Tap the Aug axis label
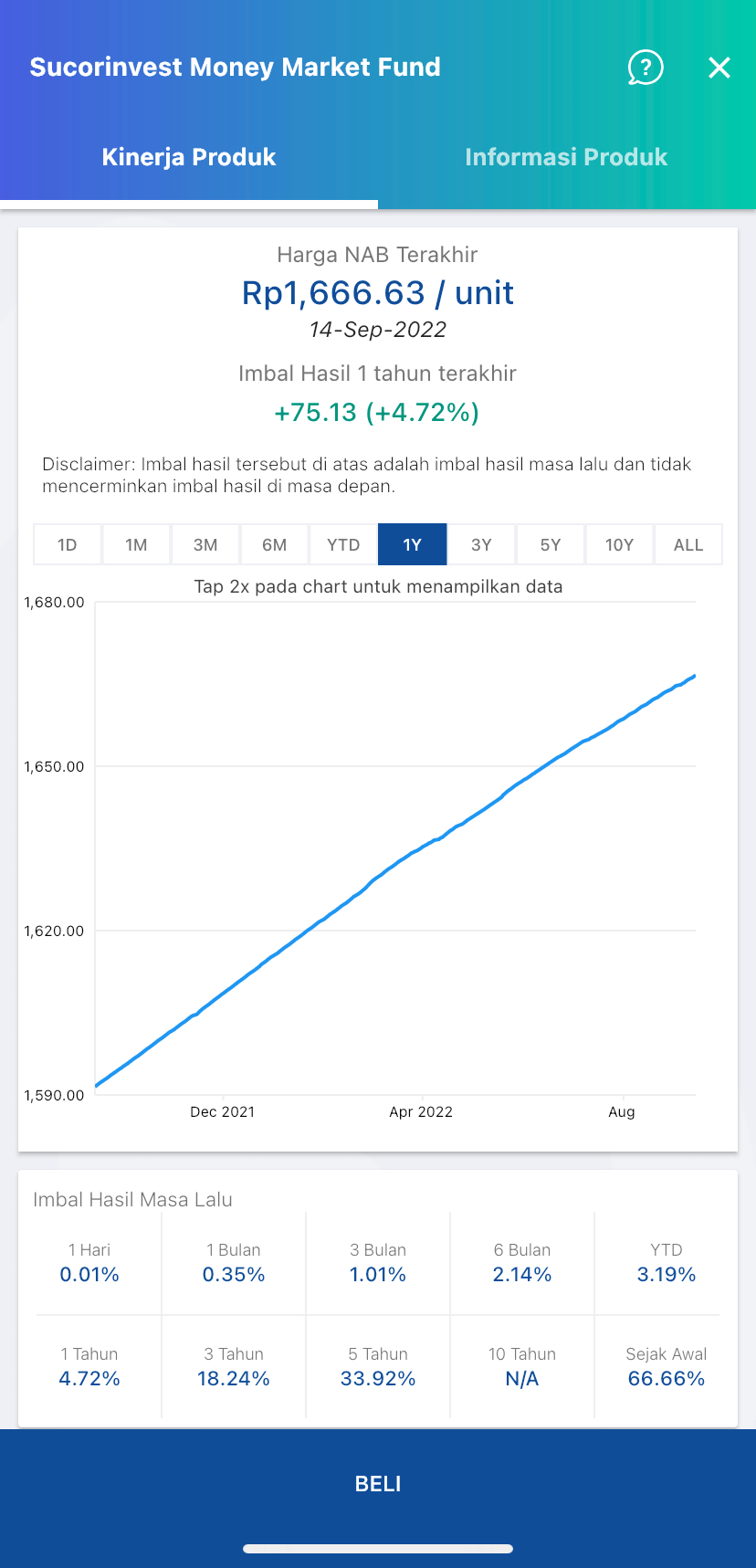The width and height of the screenshot is (756, 1568). click(x=622, y=1111)
